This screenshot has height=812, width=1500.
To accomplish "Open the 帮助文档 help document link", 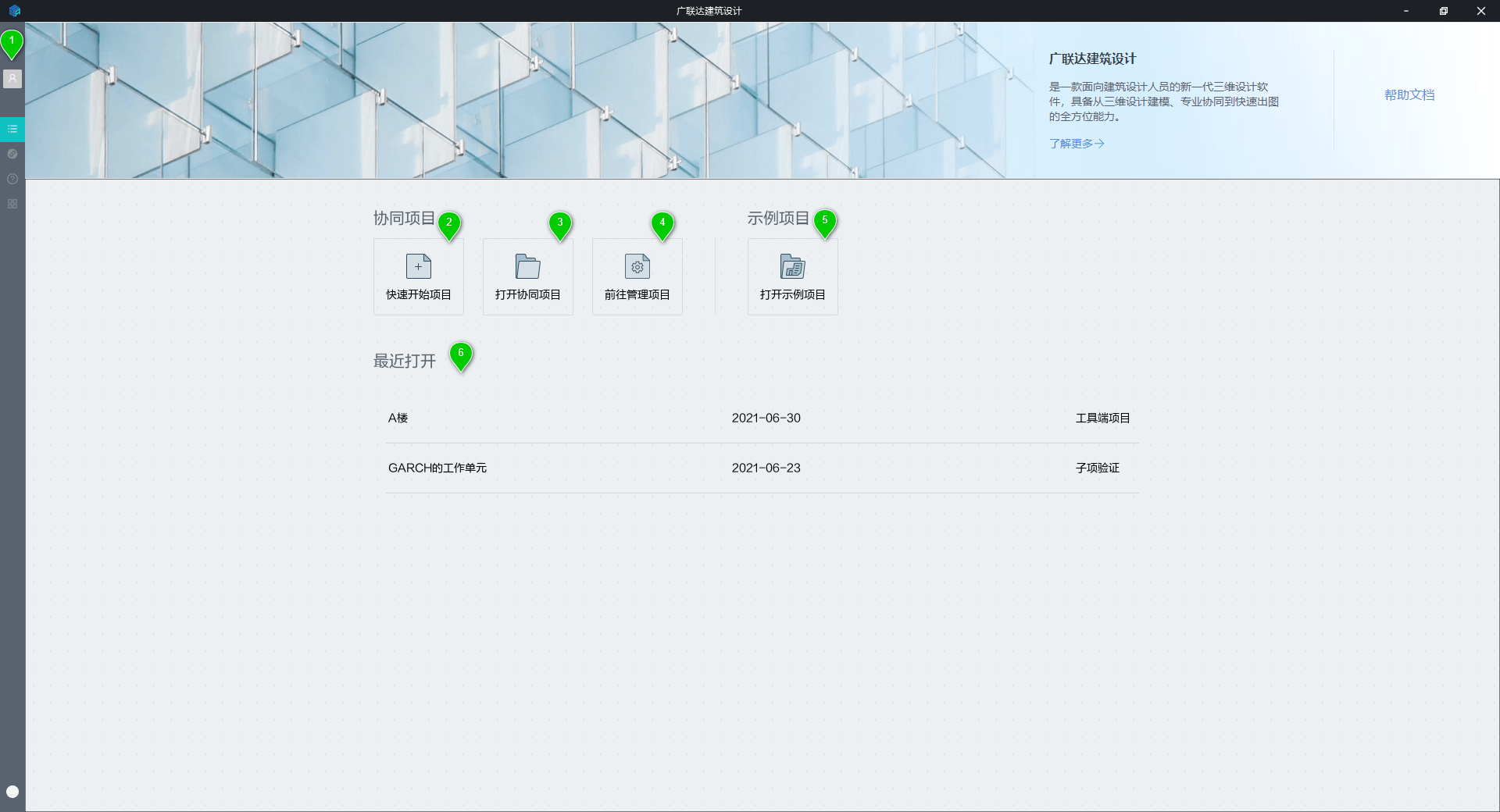I will click(x=1409, y=94).
